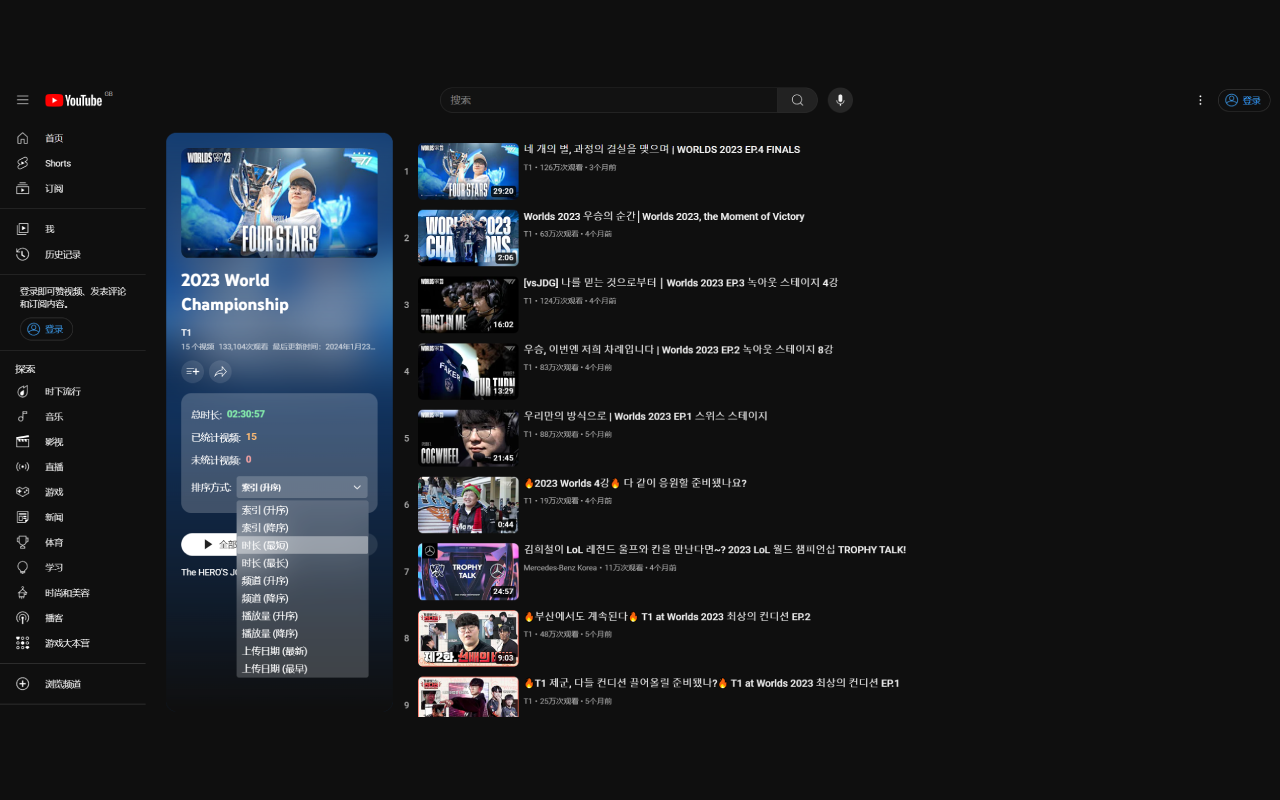The image size is (1280, 800).
Task: Open the T1 channel link
Action: (186, 332)
